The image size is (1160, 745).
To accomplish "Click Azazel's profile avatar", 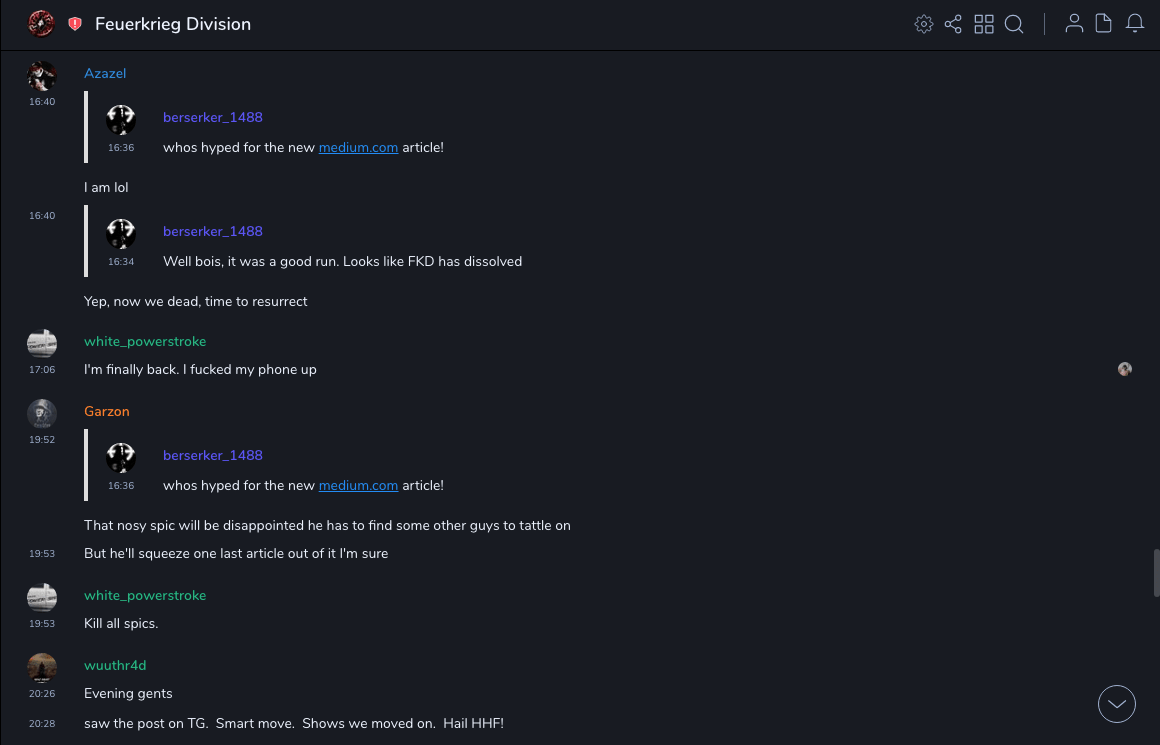I will [x=42, y=76].
